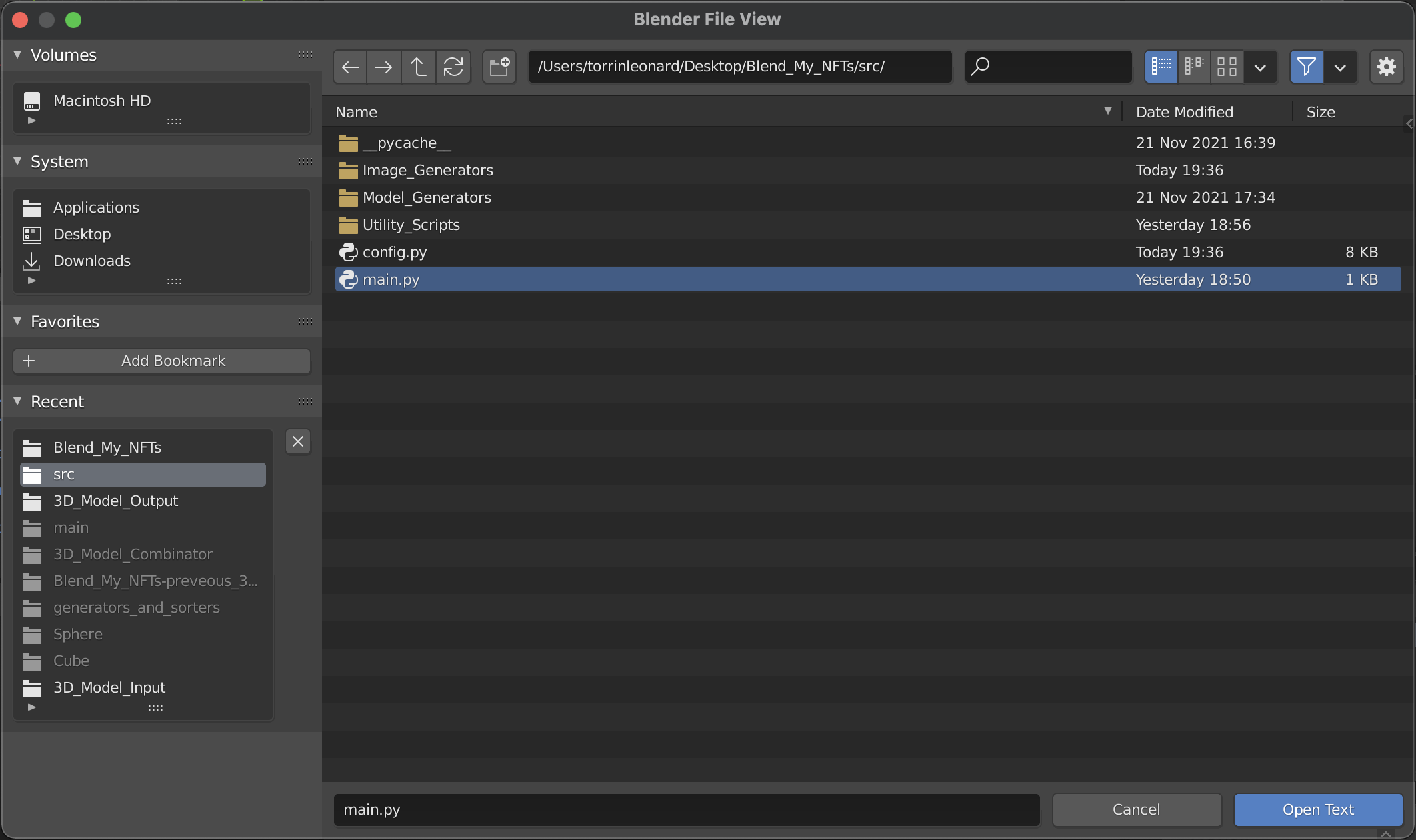Expand the Recent section panel
The image size is (1416, 840).
(18, 401)
